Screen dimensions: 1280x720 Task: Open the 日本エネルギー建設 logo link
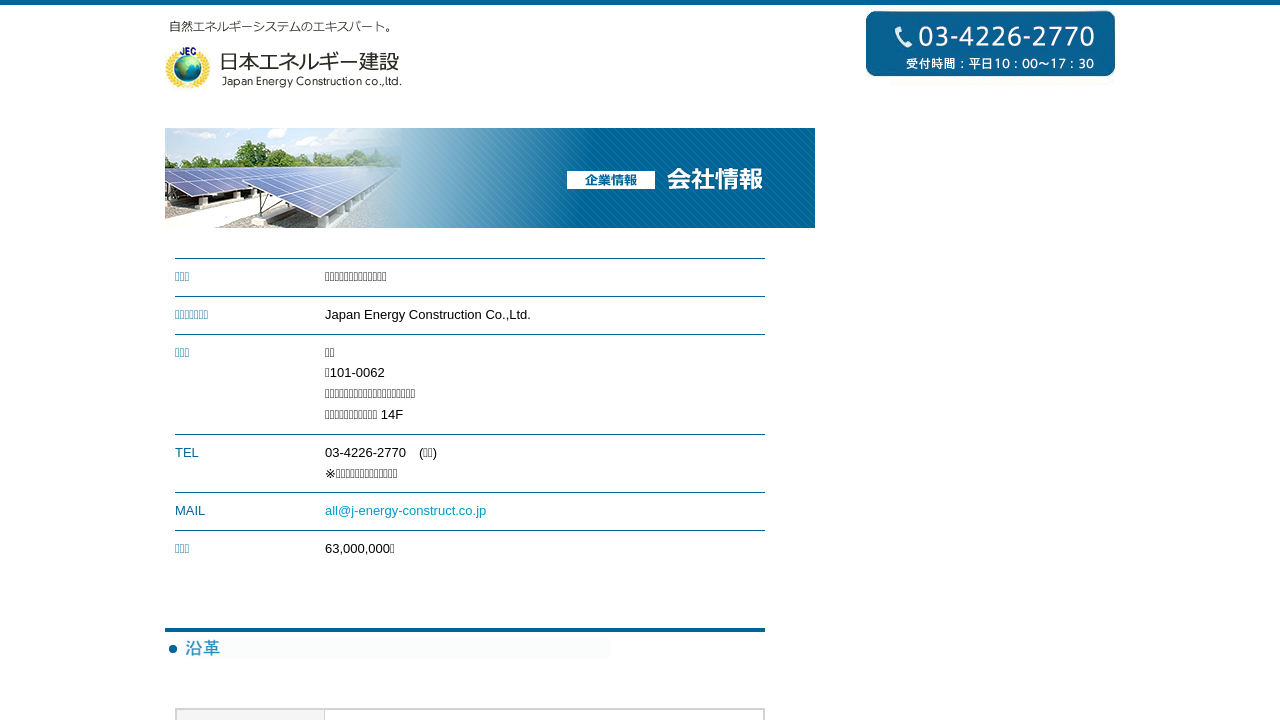[x=310, y=69]
